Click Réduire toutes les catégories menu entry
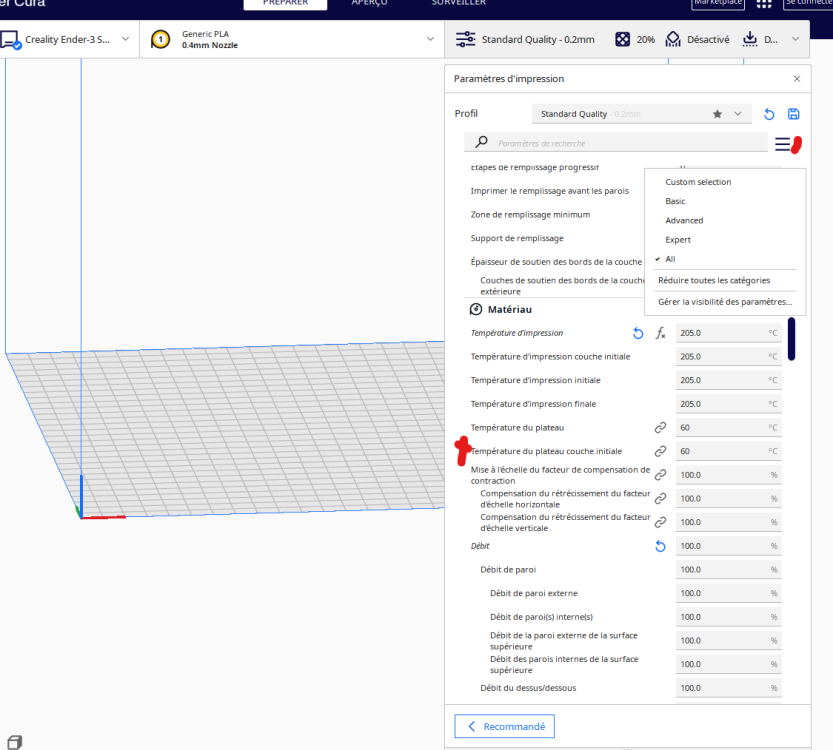Image resolution: width=833 pixels, height=750 pixels. click(713, 280)
